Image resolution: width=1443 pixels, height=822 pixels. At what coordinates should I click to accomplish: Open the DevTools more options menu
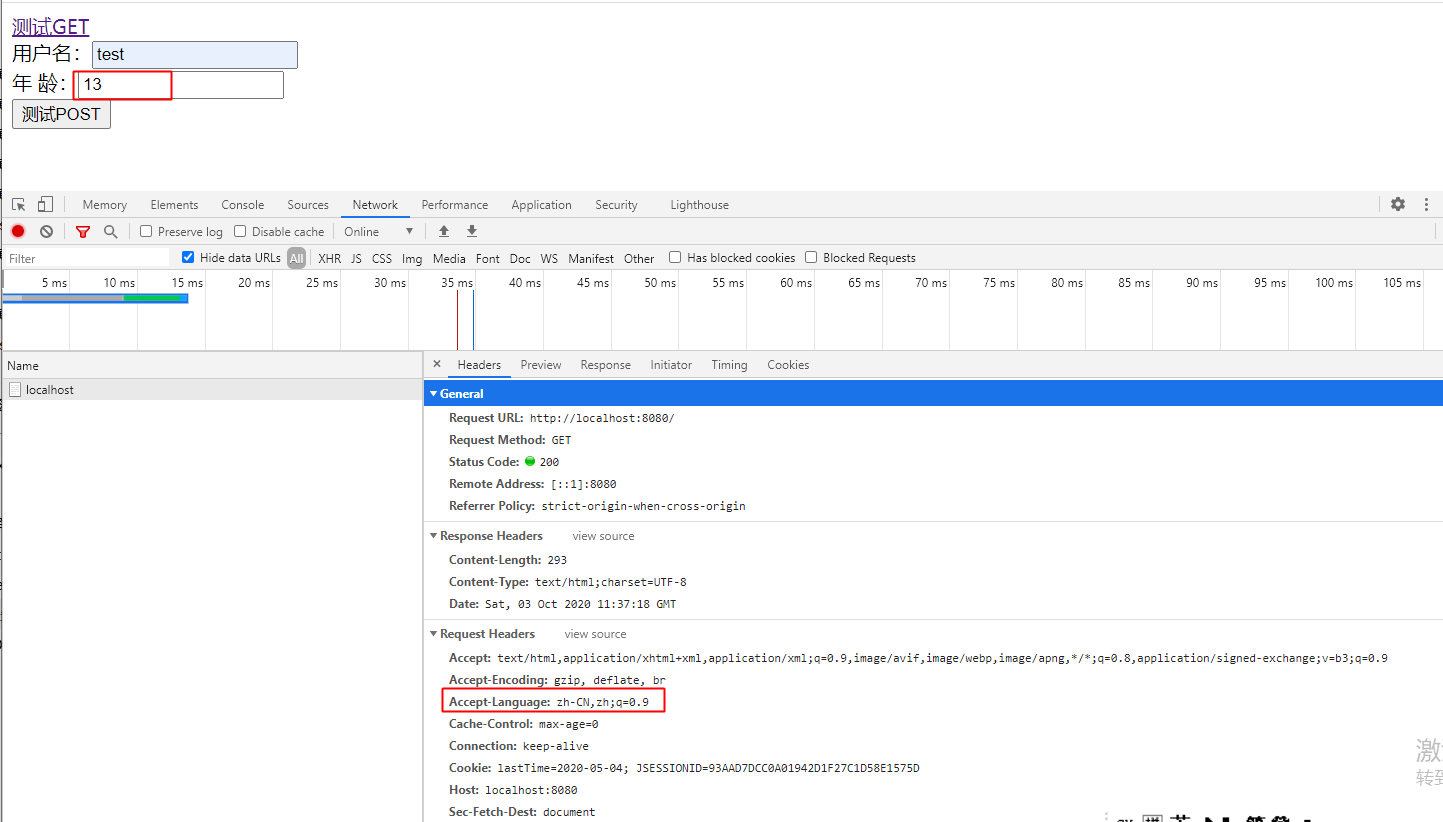(x=1426, y=204)
